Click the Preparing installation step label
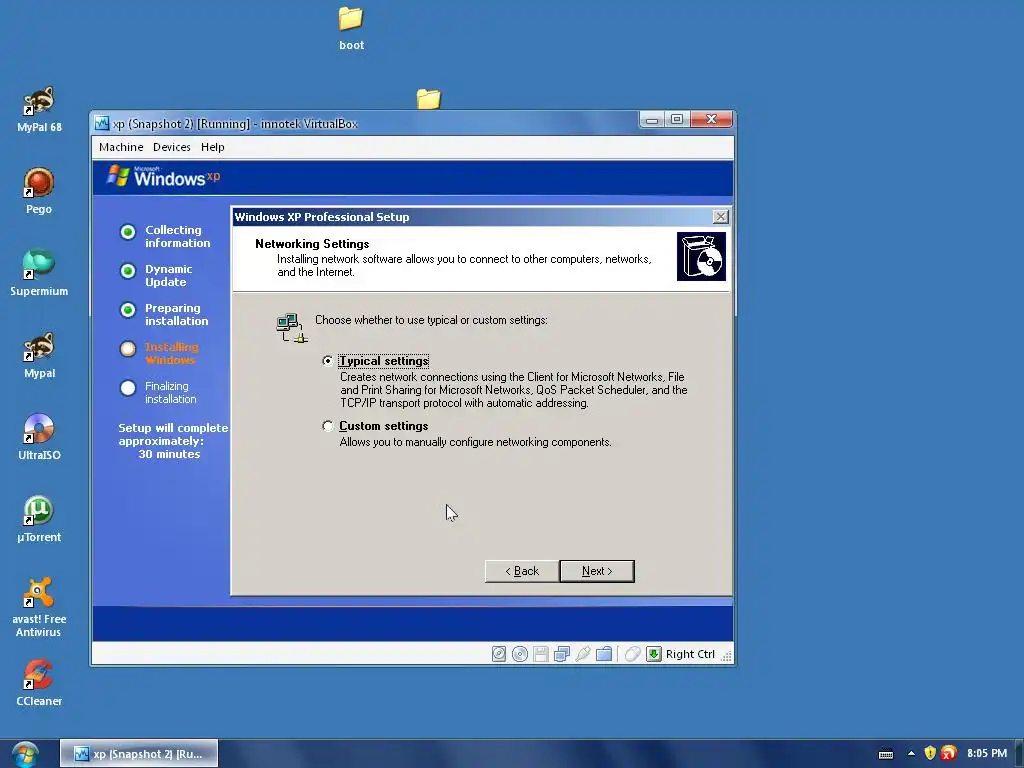Screen dimensions: 1024x768 (x=176, y=315)
